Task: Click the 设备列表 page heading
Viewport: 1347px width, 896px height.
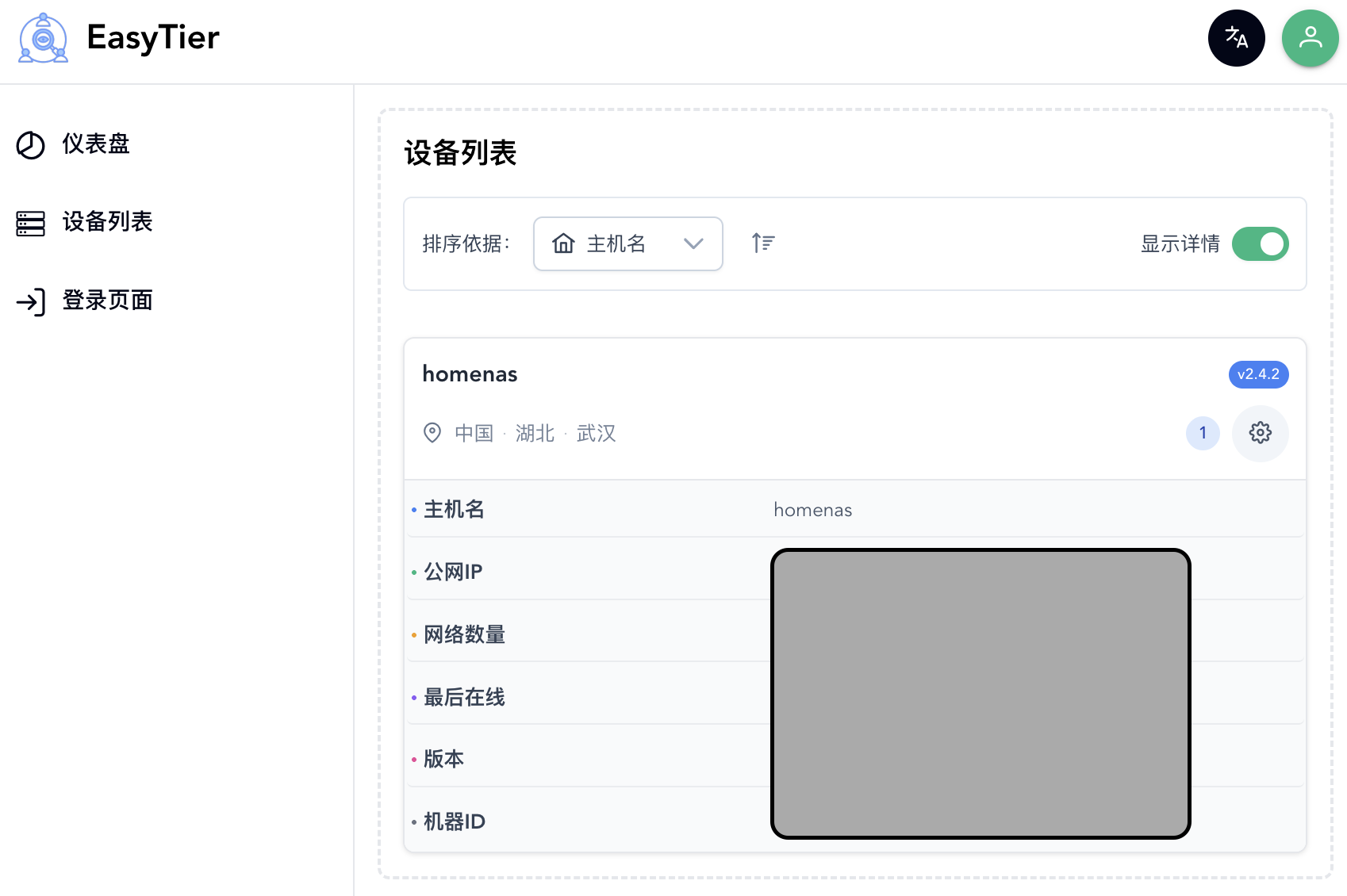Action: click(x=460, y=153)
